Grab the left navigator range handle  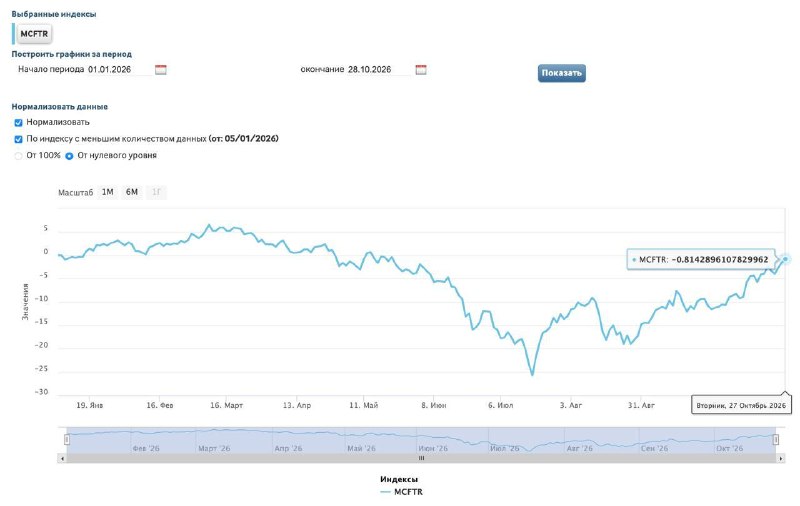pos(67,439)
